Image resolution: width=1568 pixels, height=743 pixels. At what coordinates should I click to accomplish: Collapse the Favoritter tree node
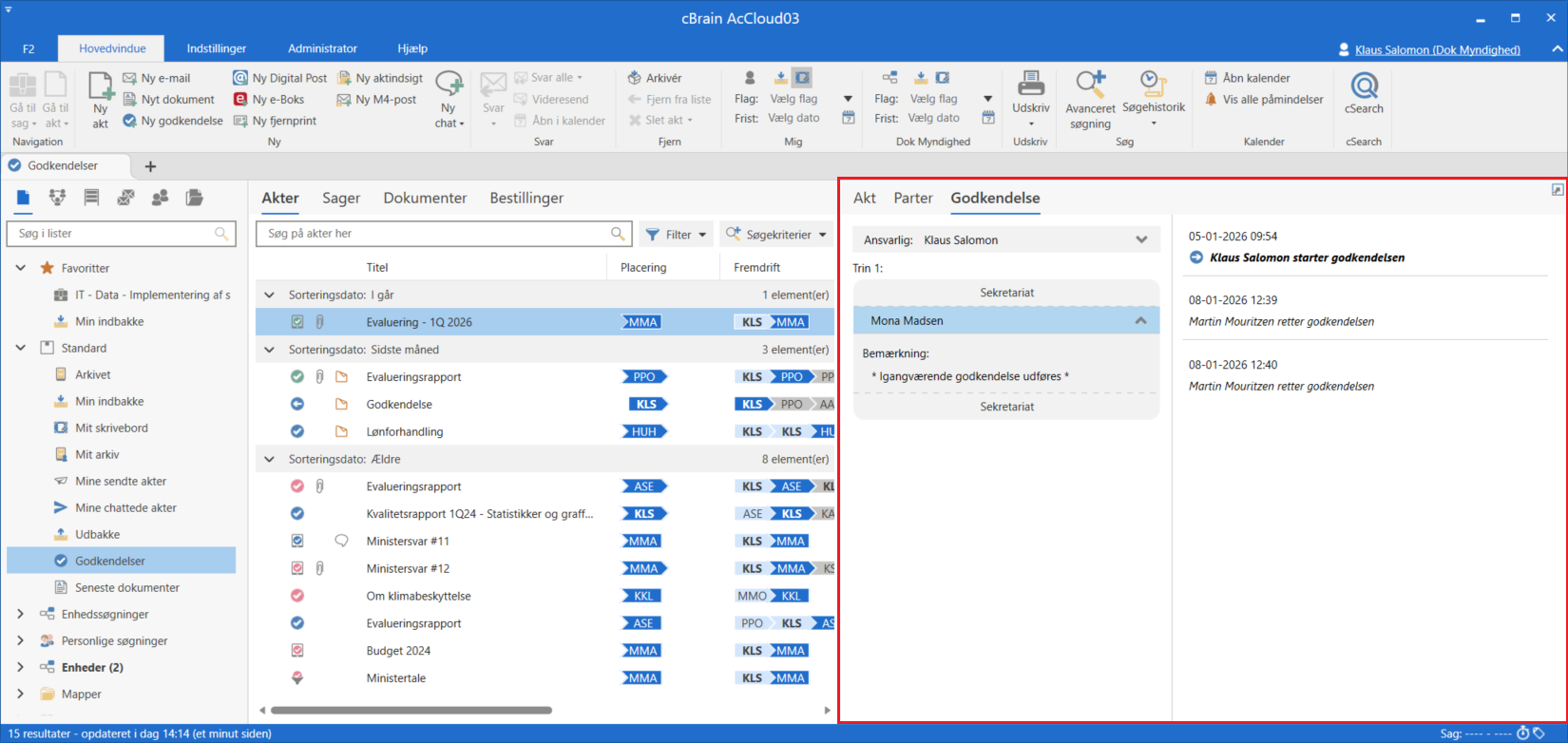coord(21,268)
